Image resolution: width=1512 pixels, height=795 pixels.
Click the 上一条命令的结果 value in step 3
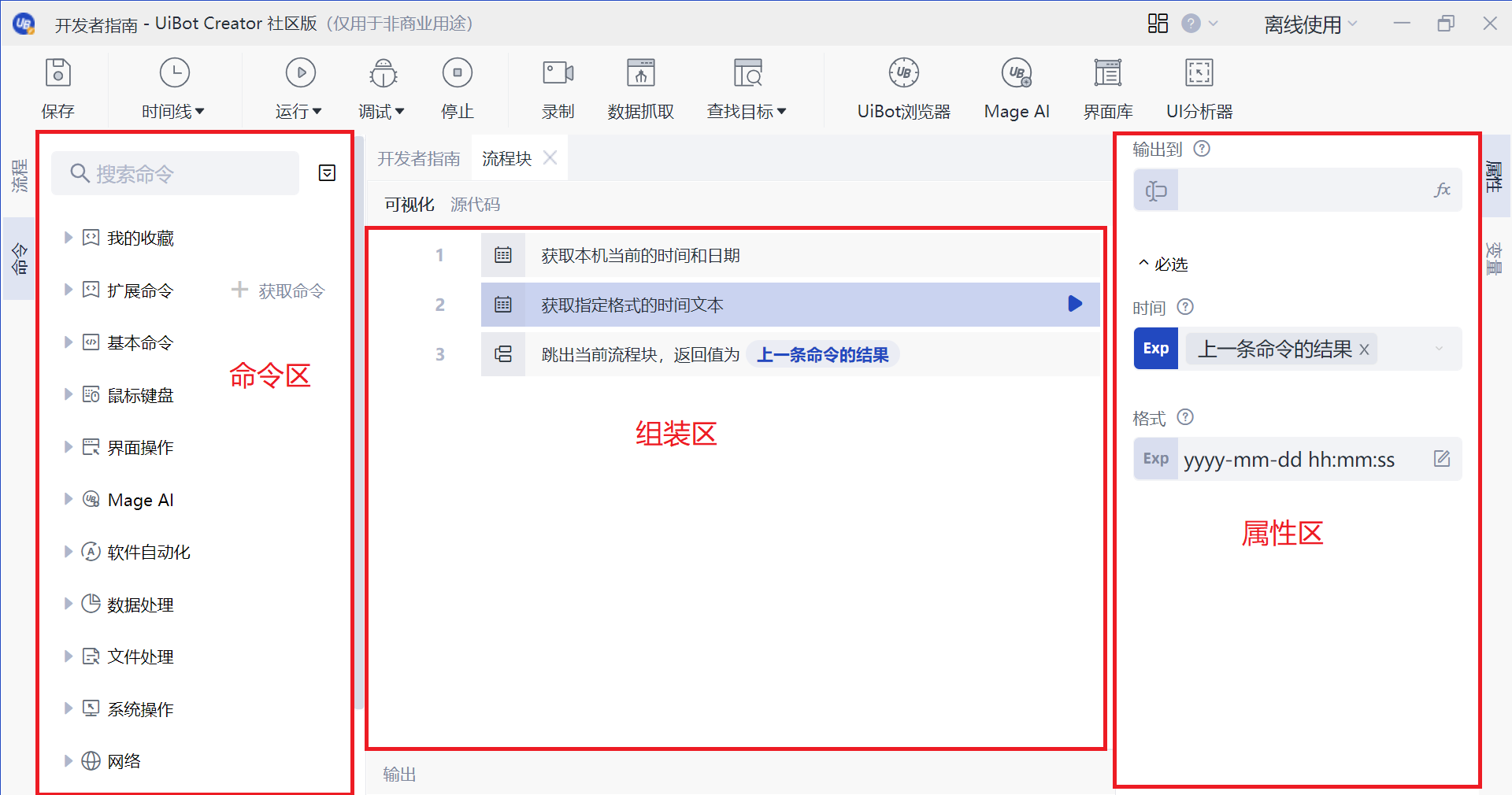tap(822, 355)
